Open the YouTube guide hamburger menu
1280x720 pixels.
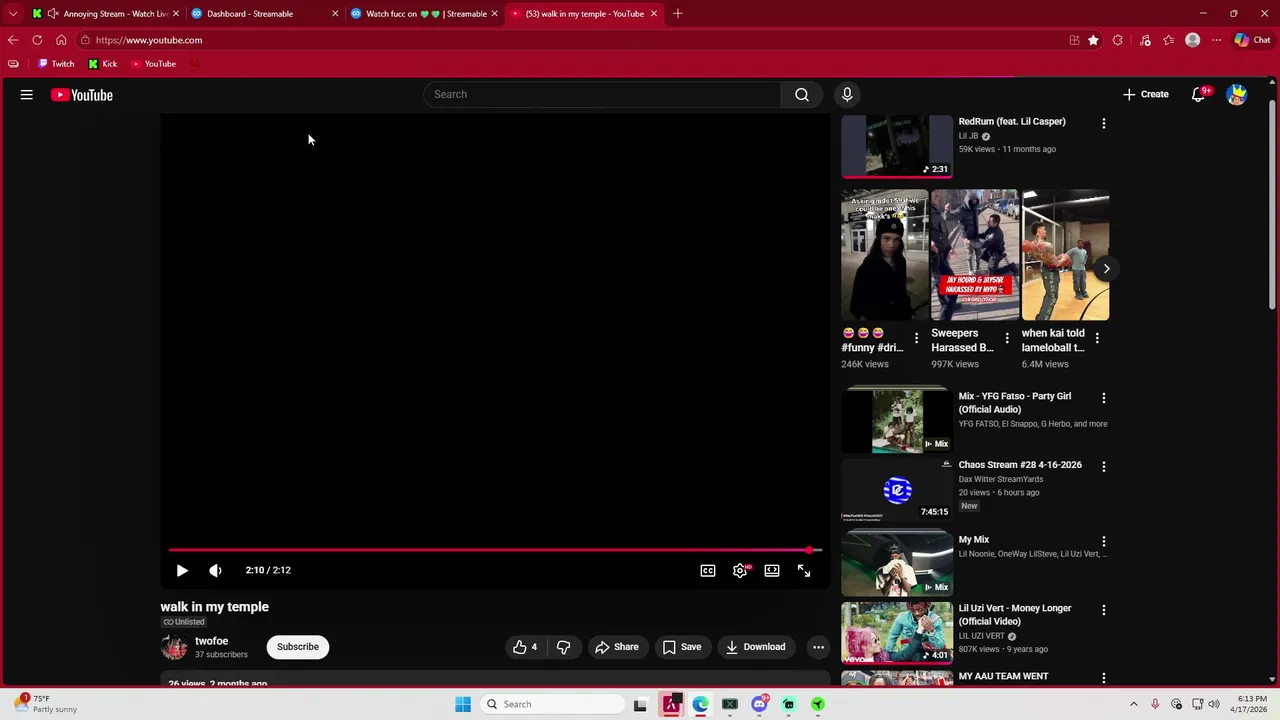(27, 95)
